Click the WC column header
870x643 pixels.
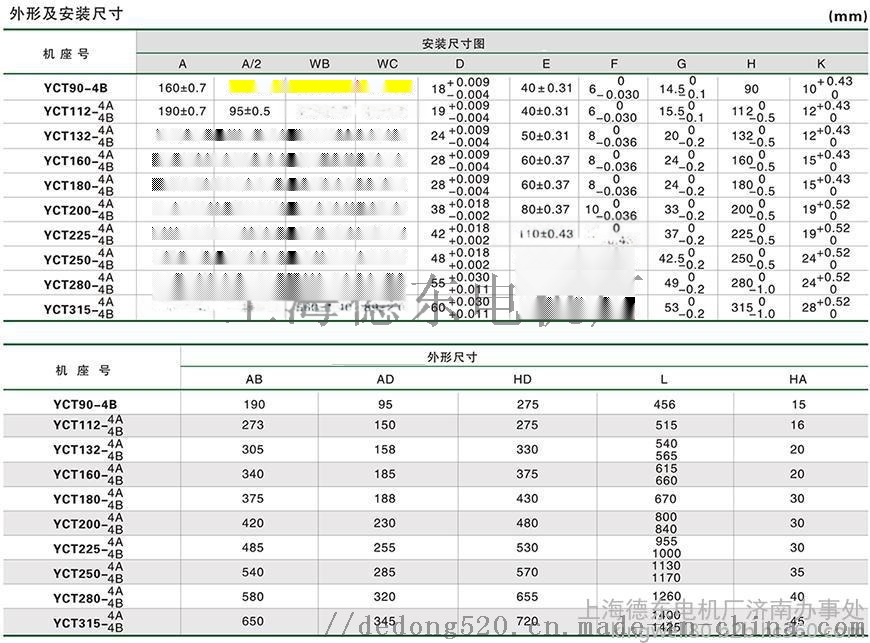coord(387,64)
